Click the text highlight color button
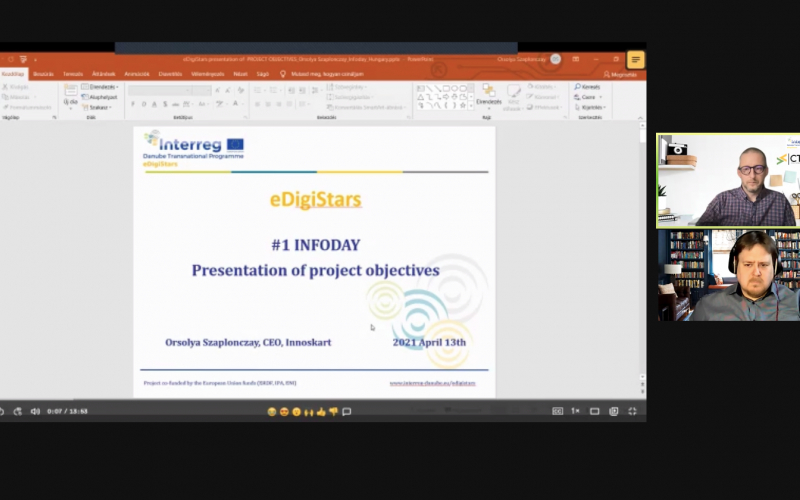Image resolution: width=800 pixels, height=500 pixels. pos(220,104)
